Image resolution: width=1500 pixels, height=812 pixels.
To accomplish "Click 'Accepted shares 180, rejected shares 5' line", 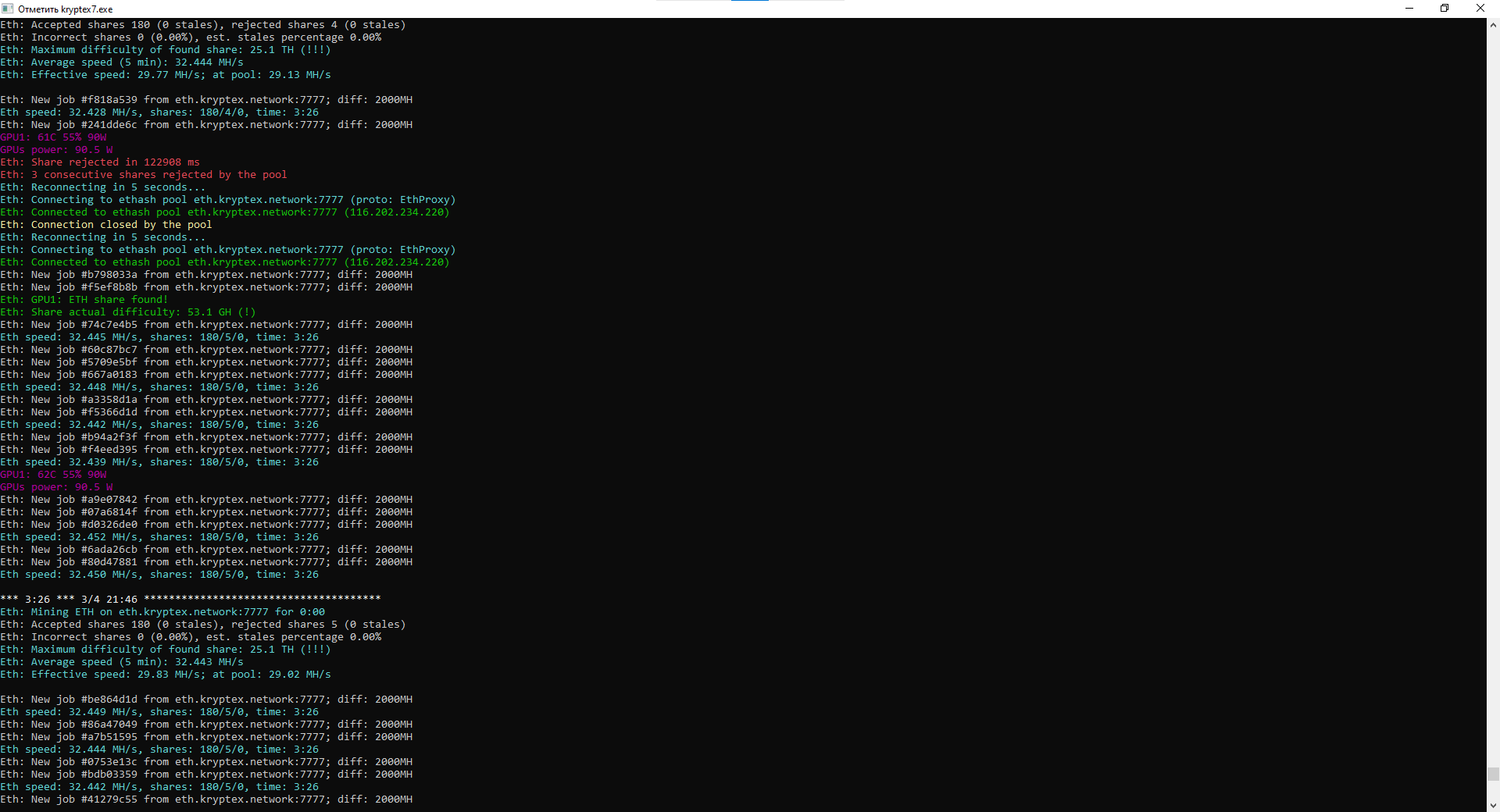I will tap(203, 625).
